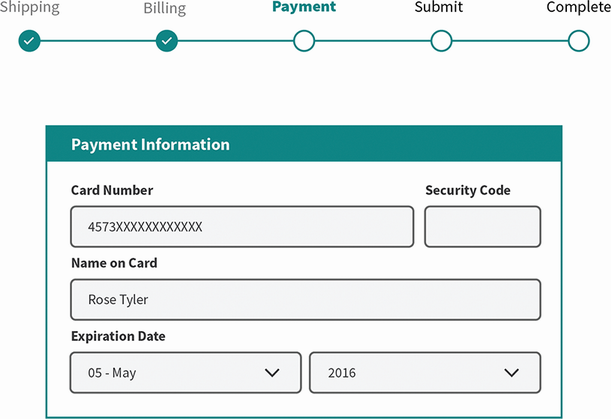Click the Security Code label
611x419 pixels.
pyautogui.click(x=467, y=190)
